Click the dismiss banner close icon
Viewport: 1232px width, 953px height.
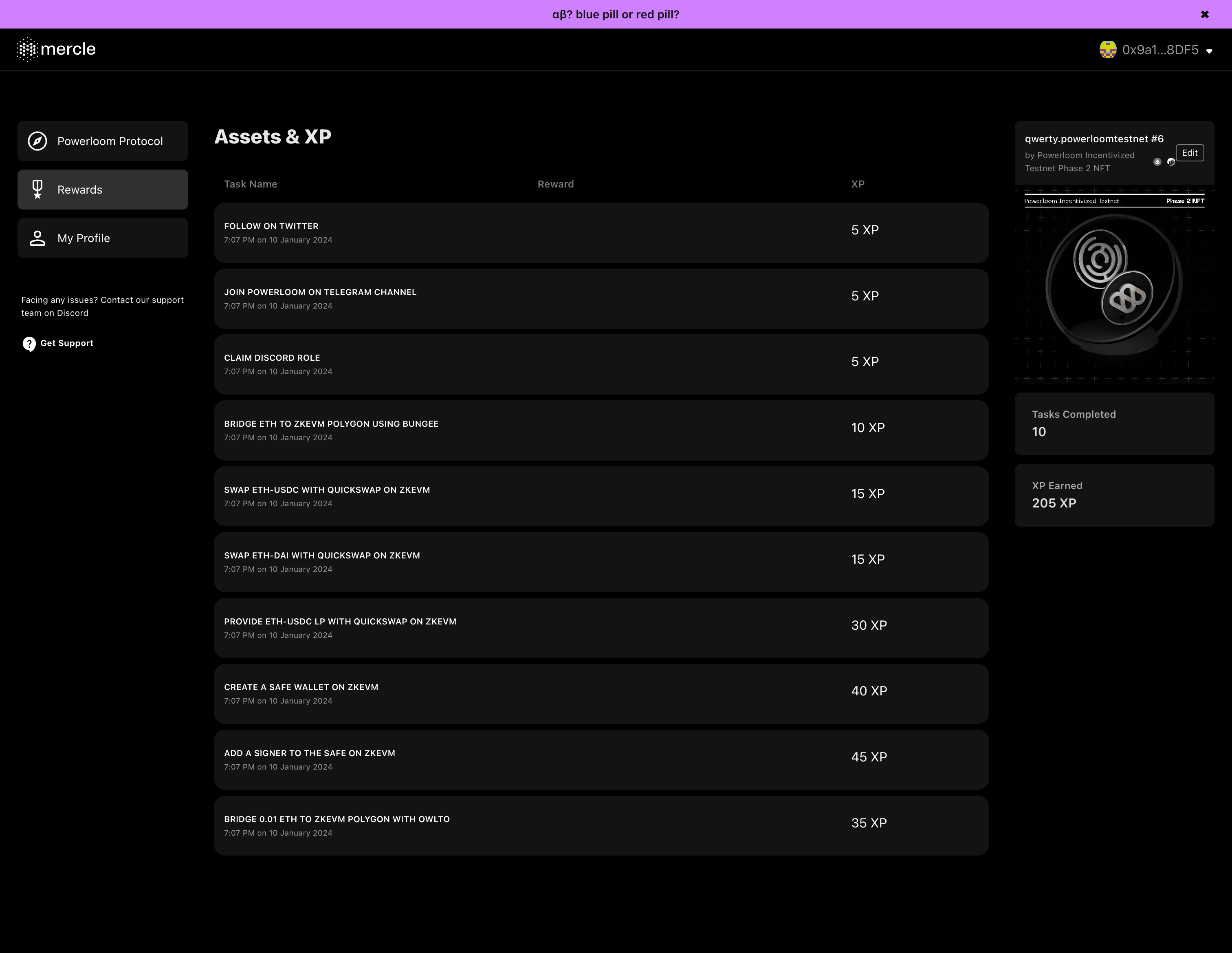click(x=1205, y=13)
